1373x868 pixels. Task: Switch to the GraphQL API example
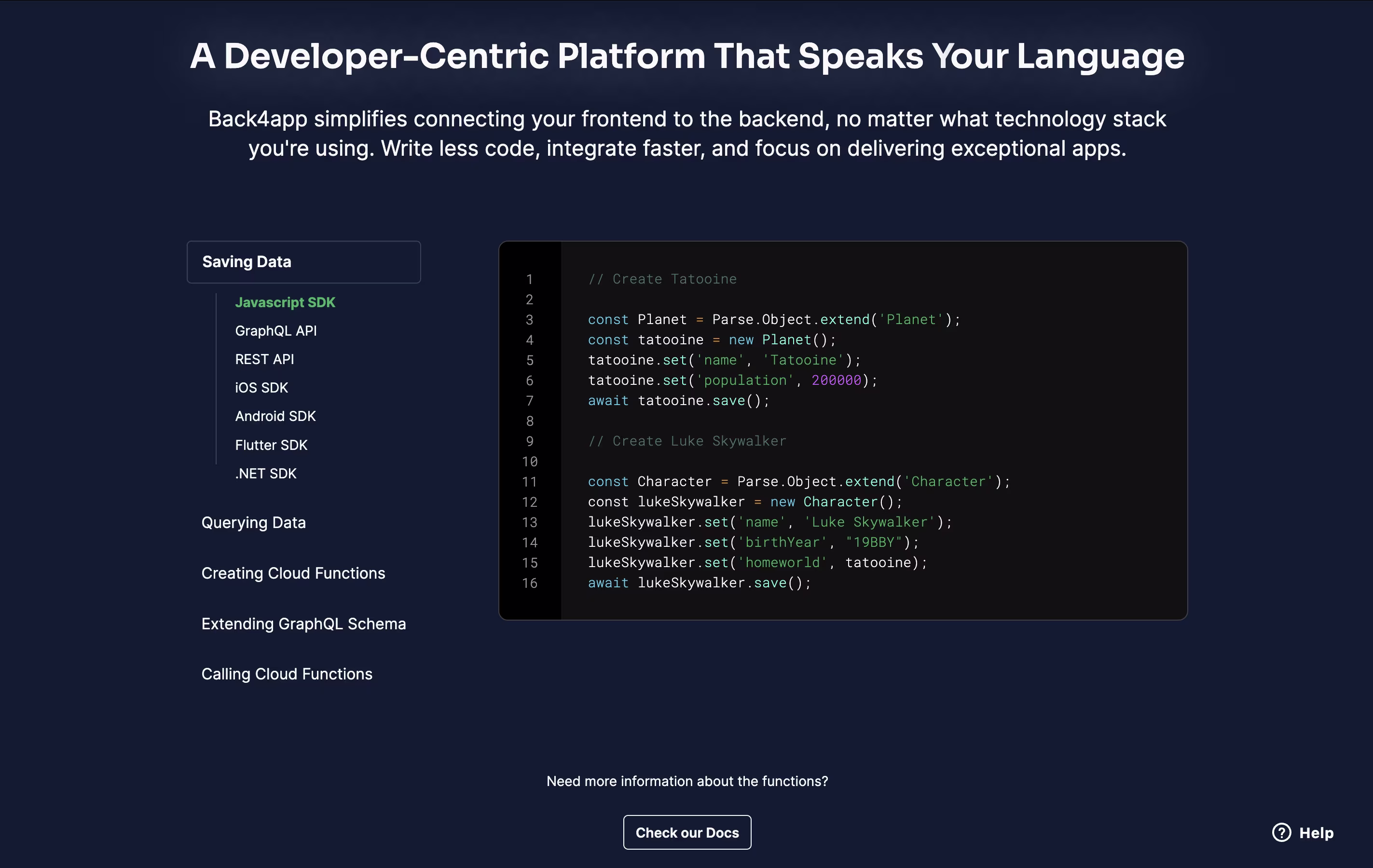[x=275, y=330]
